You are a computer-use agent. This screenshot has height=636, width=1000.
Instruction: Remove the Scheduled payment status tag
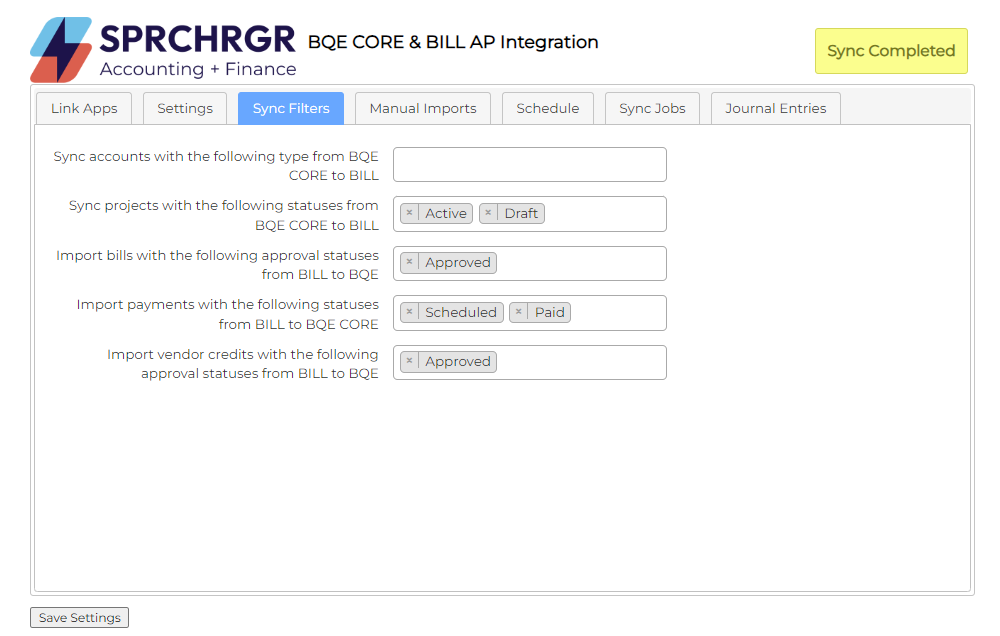[x=409, y=312]
